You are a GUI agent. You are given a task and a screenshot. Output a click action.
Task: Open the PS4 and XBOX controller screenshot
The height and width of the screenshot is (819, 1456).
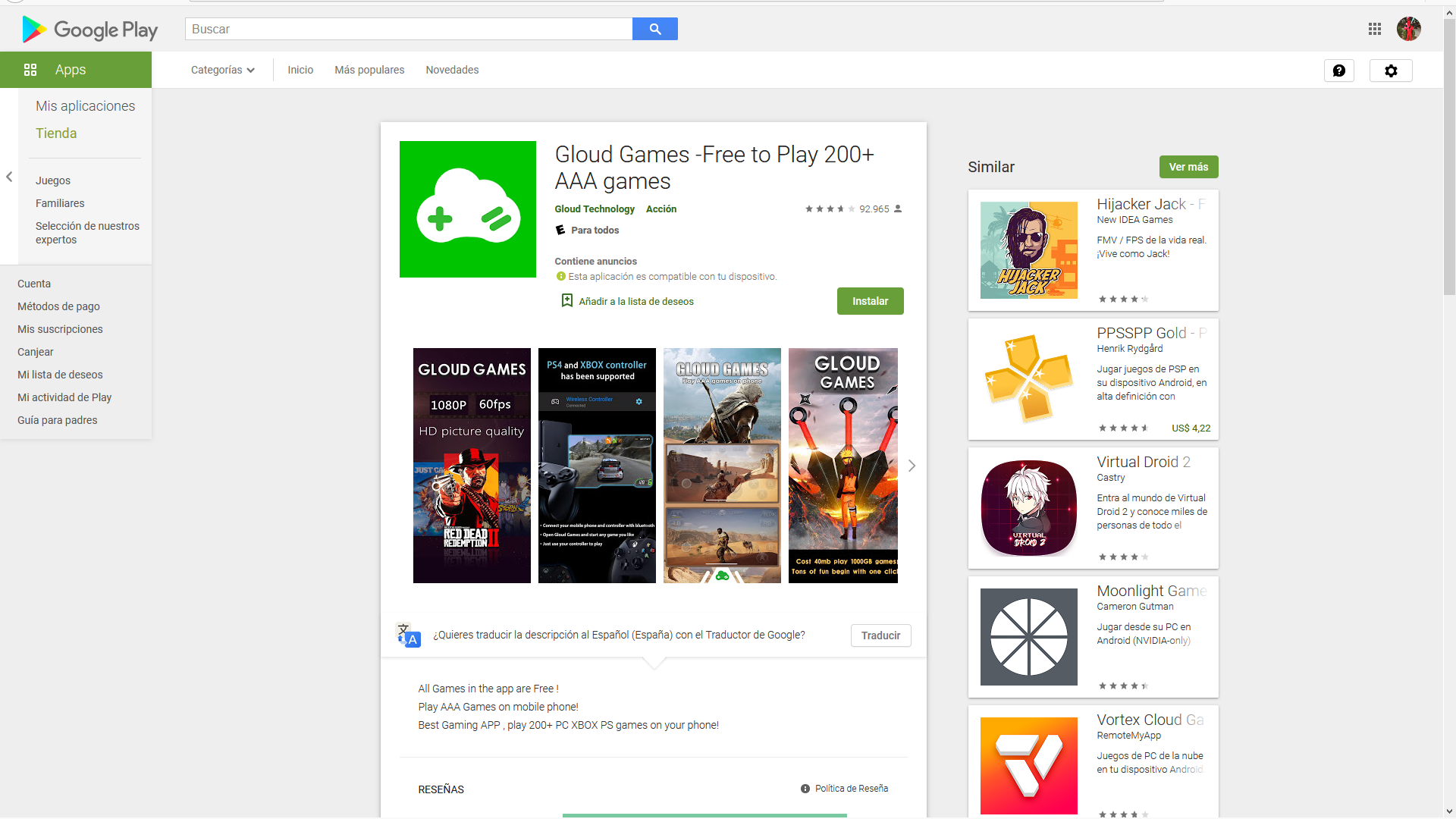pyautogui.click(x=597, y=466)
